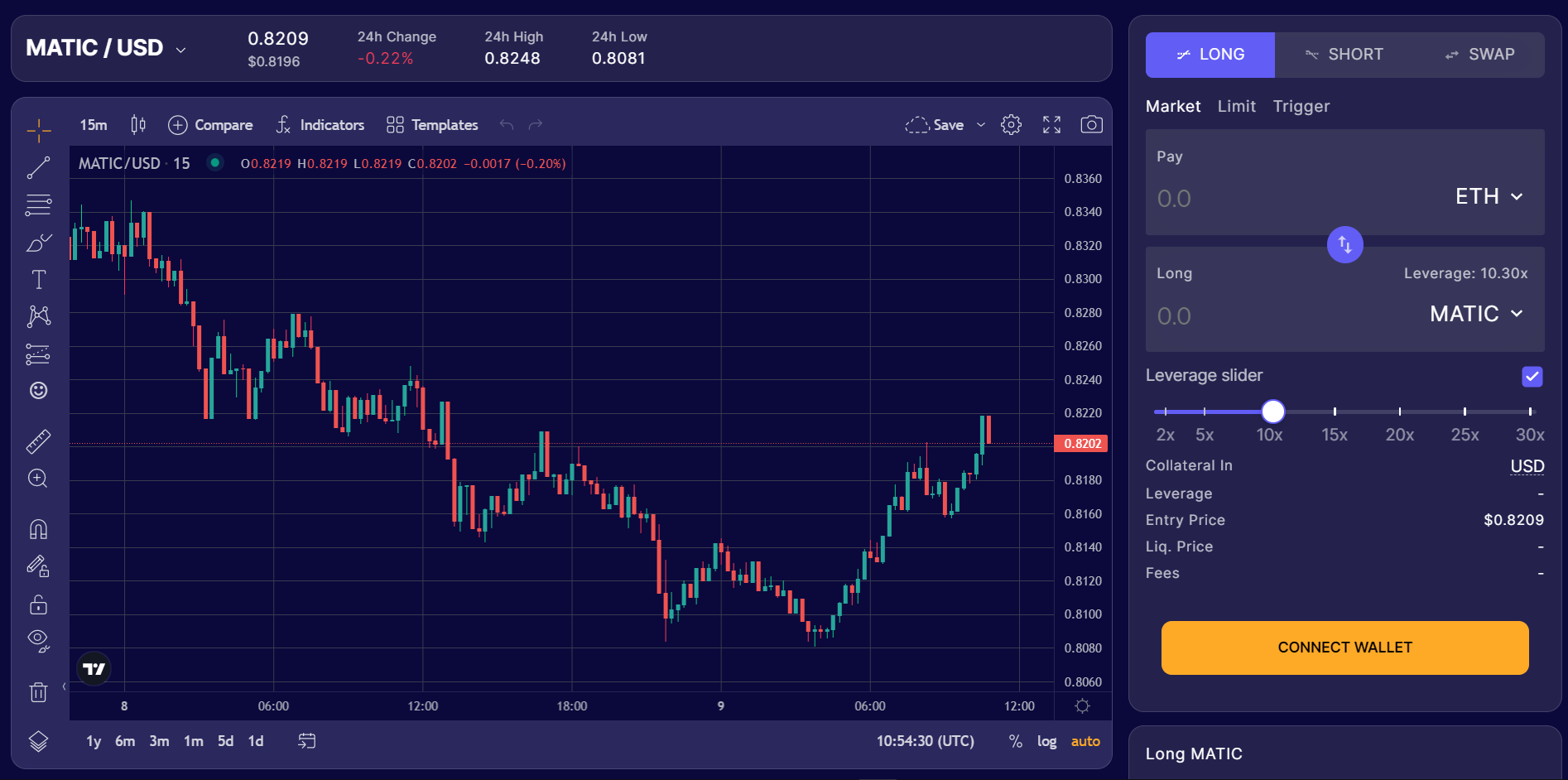Image resolution: width=1568 pixels, height=780 pixels.
Task: Select the trend line drawing tool
Action: (38, 168)
